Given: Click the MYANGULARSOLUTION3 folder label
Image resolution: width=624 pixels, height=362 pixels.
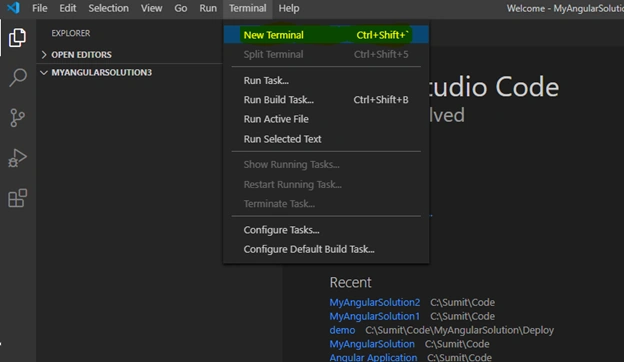Looking at the screenshot, I should tap(101, 72).
